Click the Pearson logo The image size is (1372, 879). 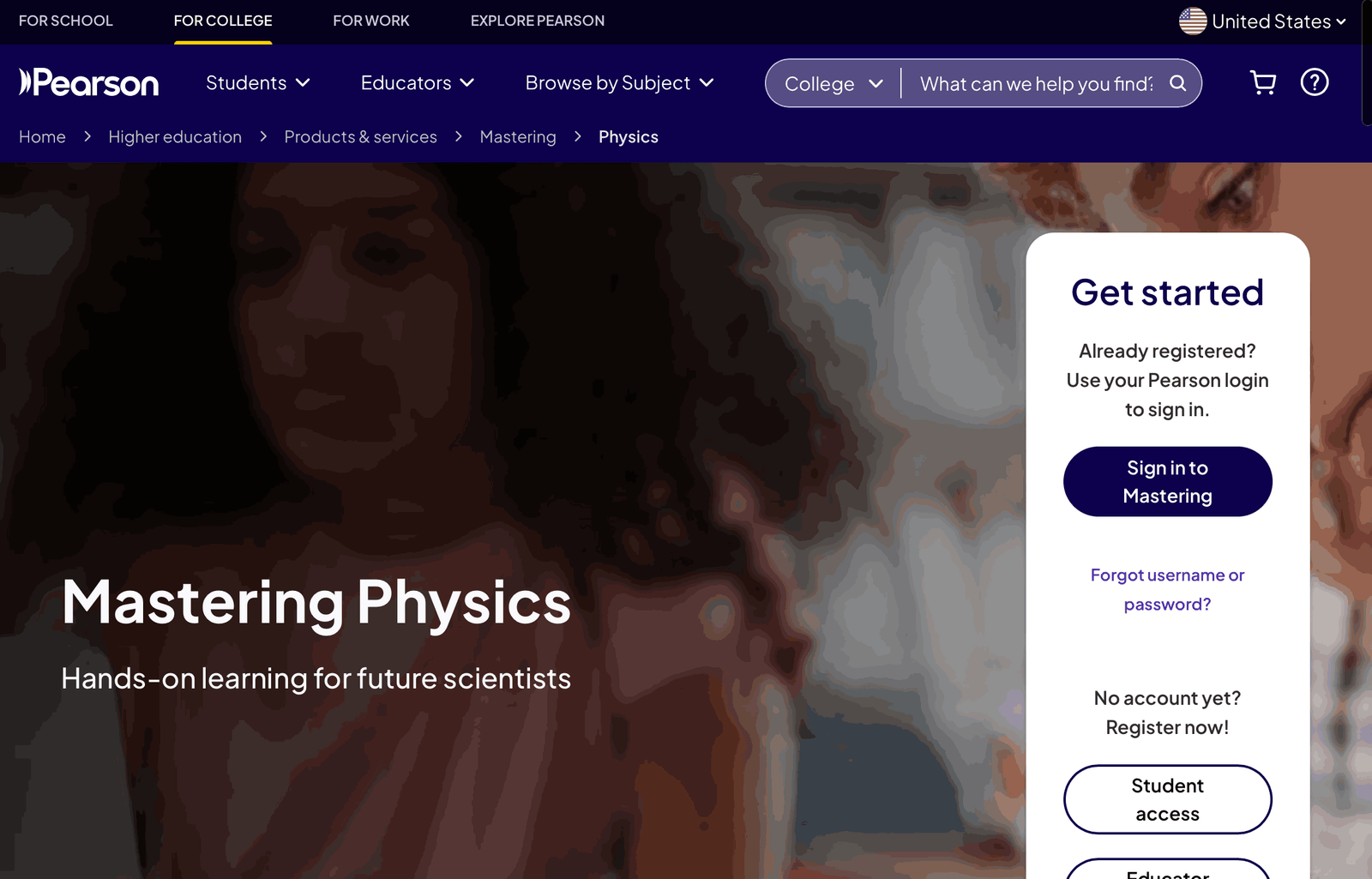click(89, 82)
